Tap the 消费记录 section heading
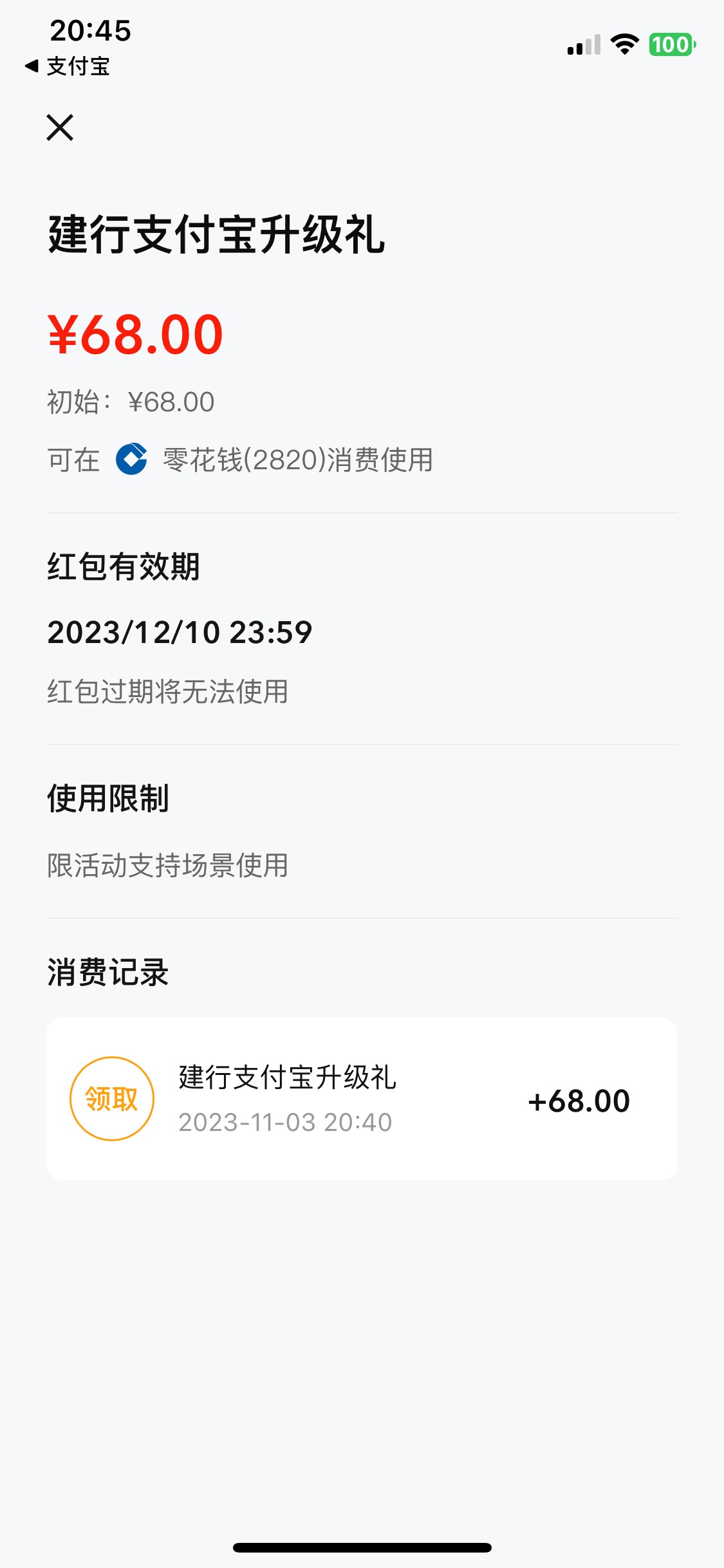This screenshot has width=724, height=1568. (108, 972)
